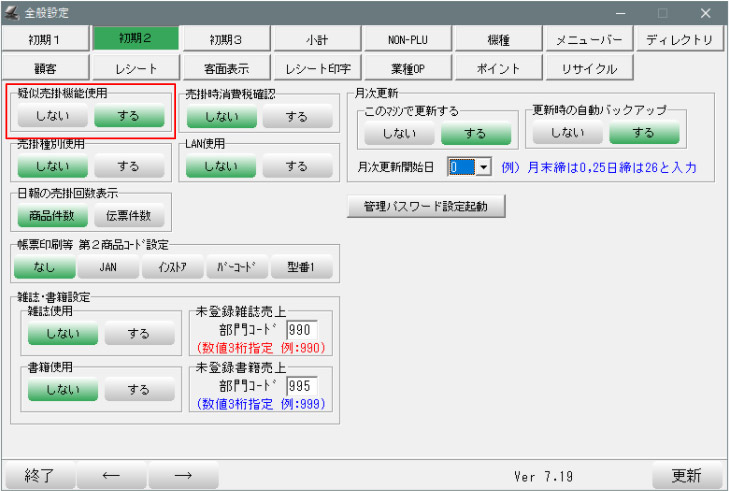The height and width of the screenshot is (491, 729).
Task: Choose JAN as second product code
Action: (108, 267)
